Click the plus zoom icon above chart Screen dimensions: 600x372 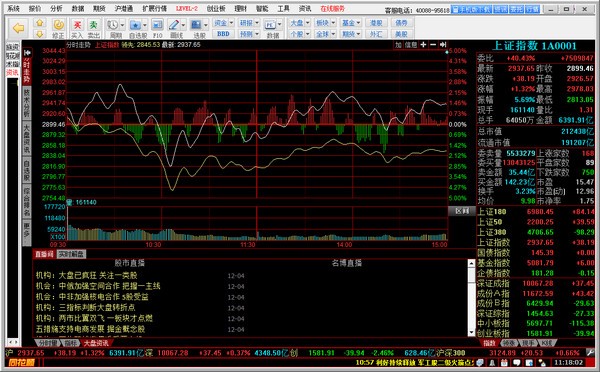tap(423, 45)
